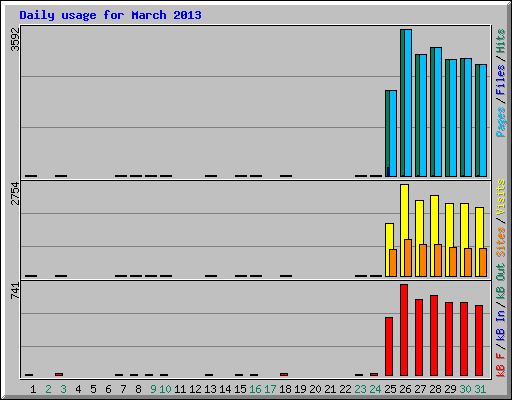
Task: Click the cyan pages bar for day 28
Action: pos(438,112)
